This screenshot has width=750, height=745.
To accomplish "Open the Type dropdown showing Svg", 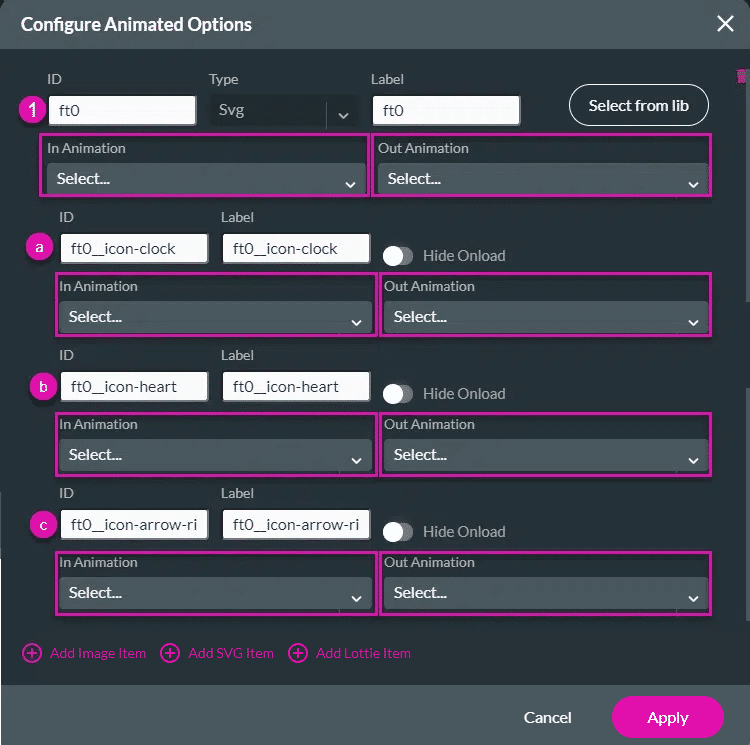I will click(284, 111).
